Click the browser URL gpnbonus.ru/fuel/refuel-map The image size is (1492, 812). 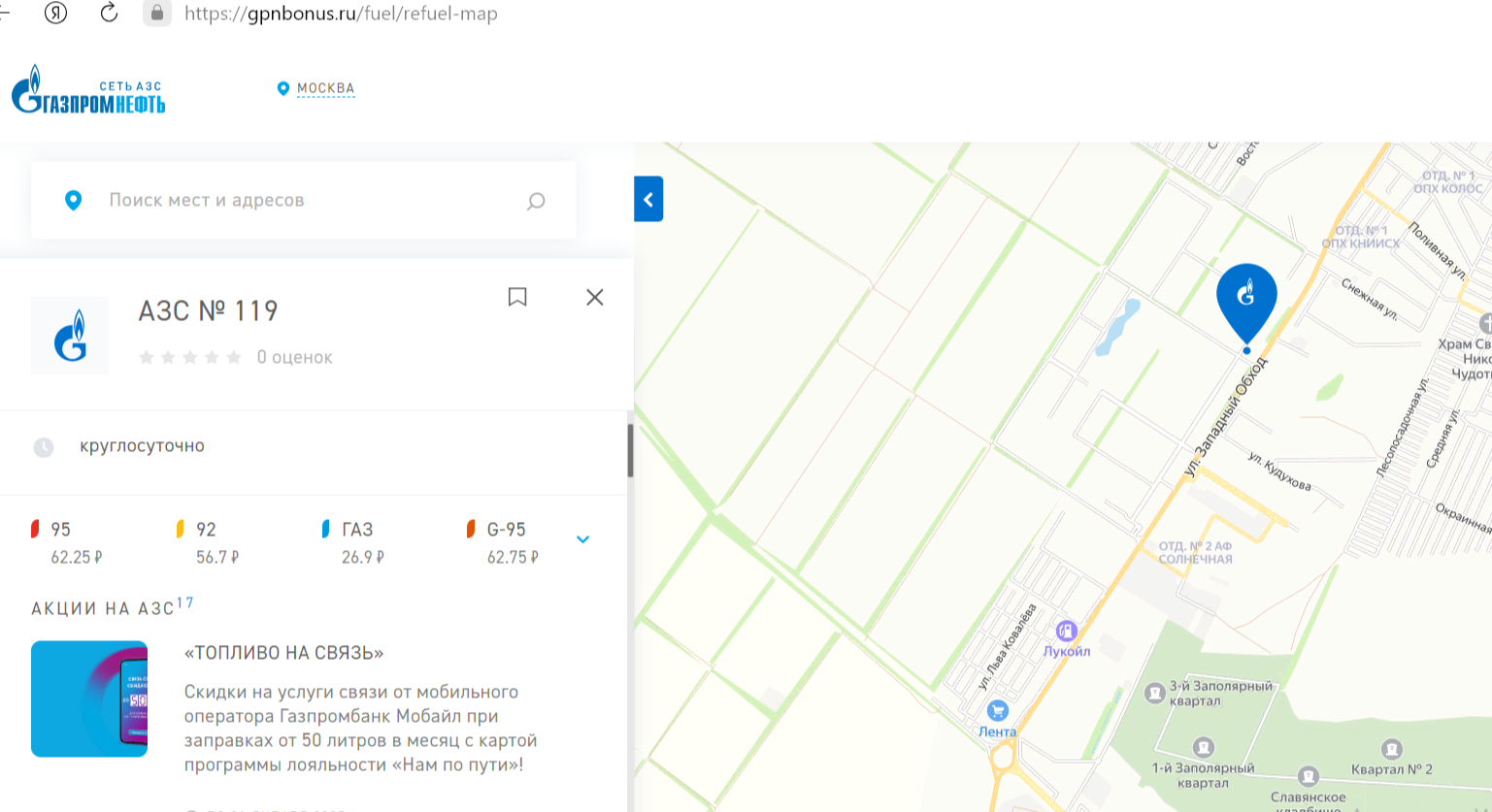point(341,14)
